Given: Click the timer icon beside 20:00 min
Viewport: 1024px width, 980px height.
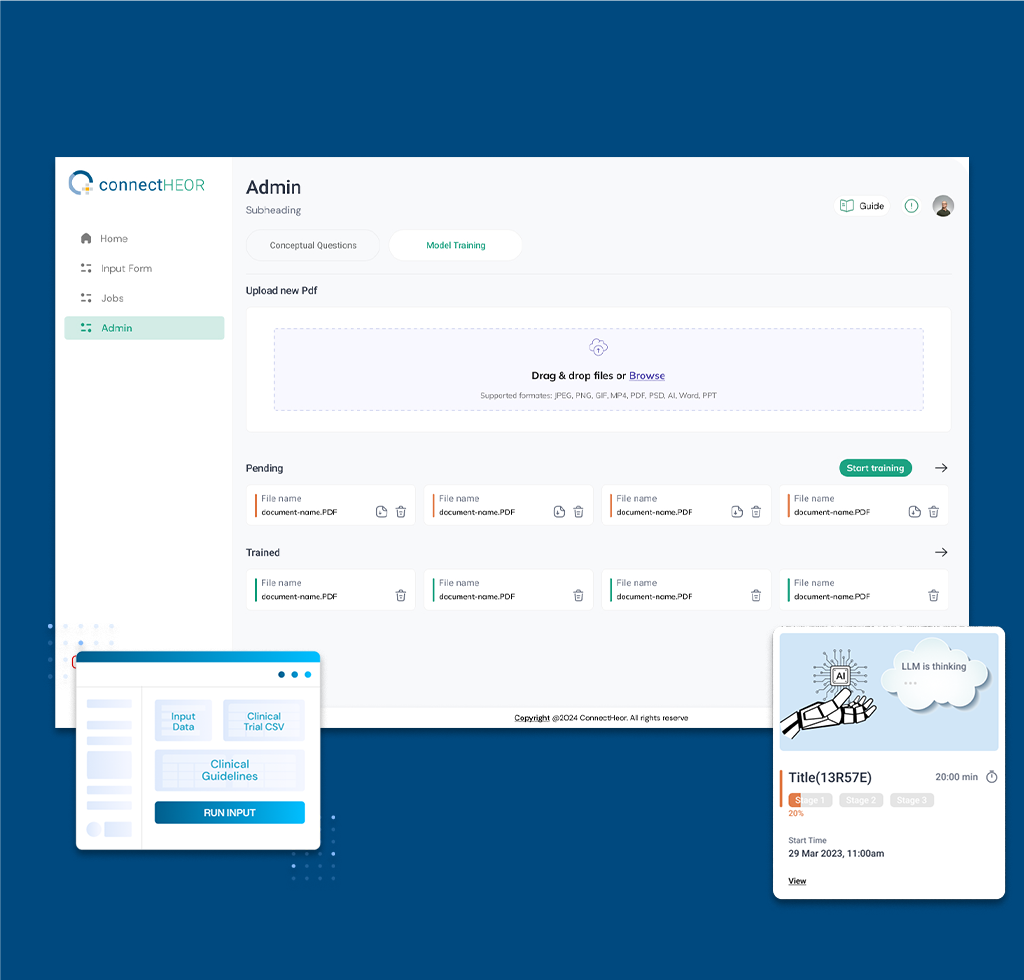Looking at the screenshot, I should (991, 776).
